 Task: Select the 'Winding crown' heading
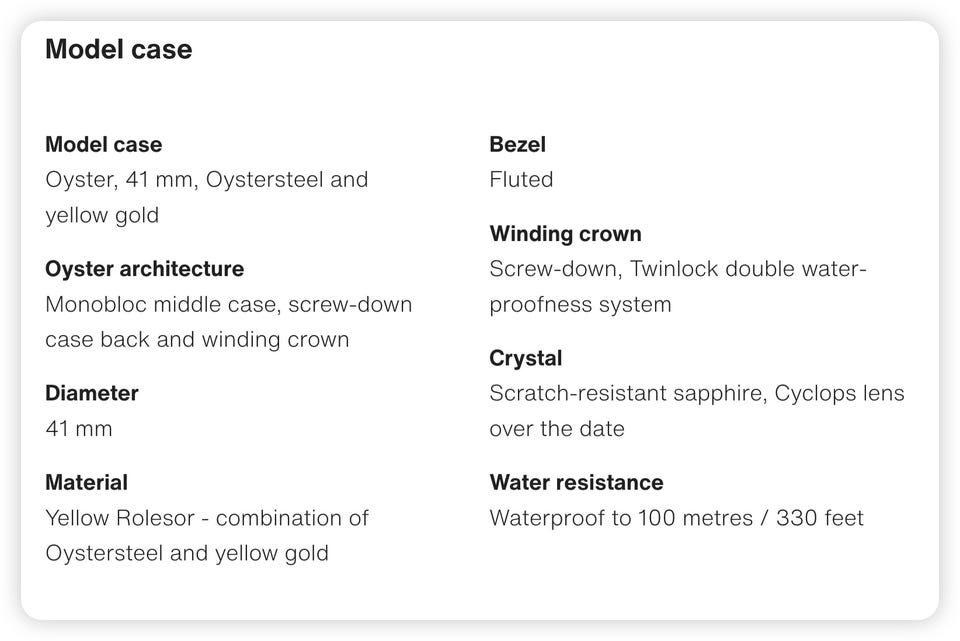pos(565,234)
